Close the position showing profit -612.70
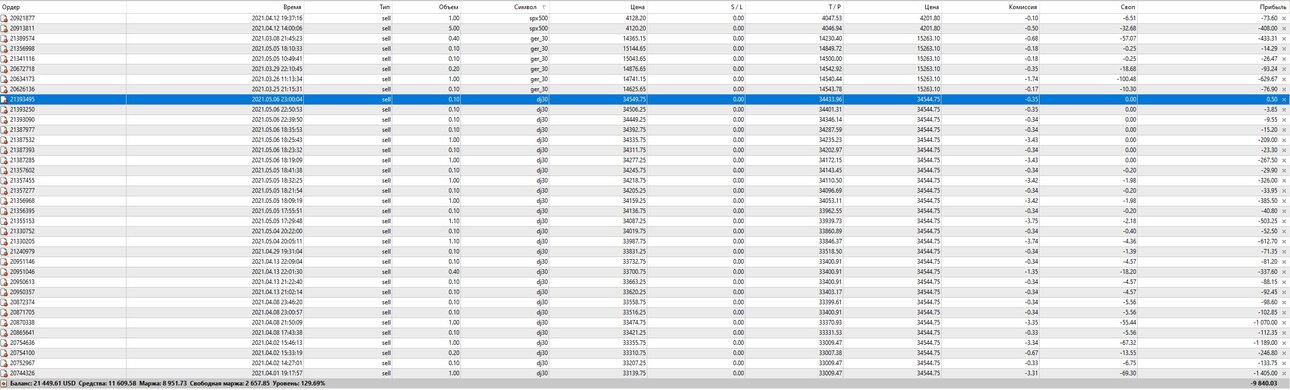This screenshot has width=1290, height=390. 1285,242
